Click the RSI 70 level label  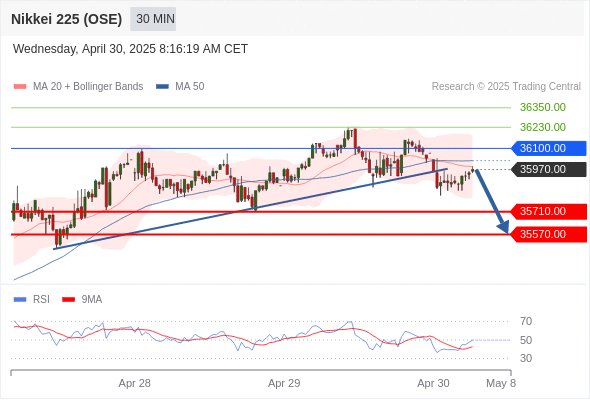[526, 321]
